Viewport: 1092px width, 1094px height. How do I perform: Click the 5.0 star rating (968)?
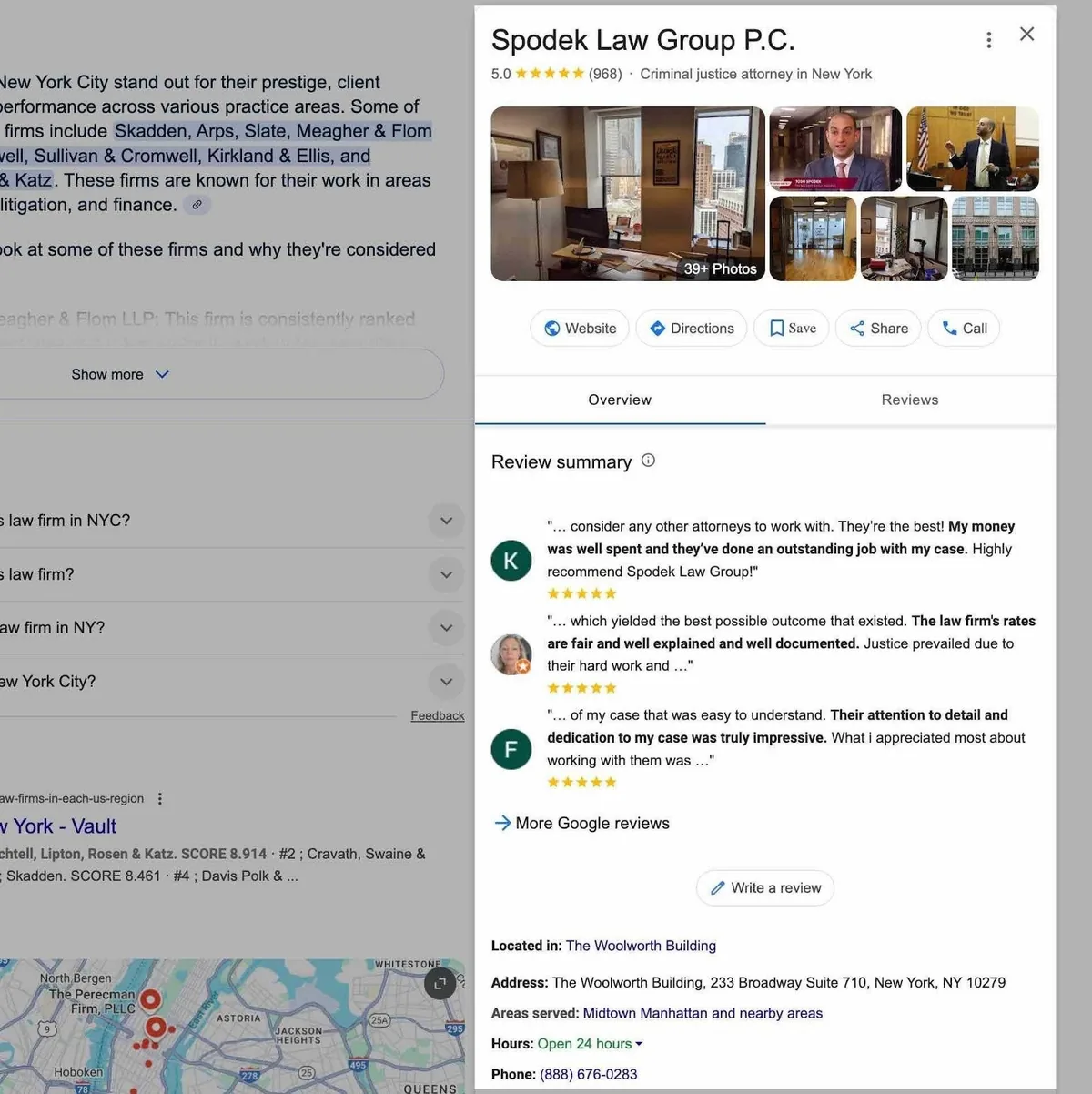click(556, 74)
